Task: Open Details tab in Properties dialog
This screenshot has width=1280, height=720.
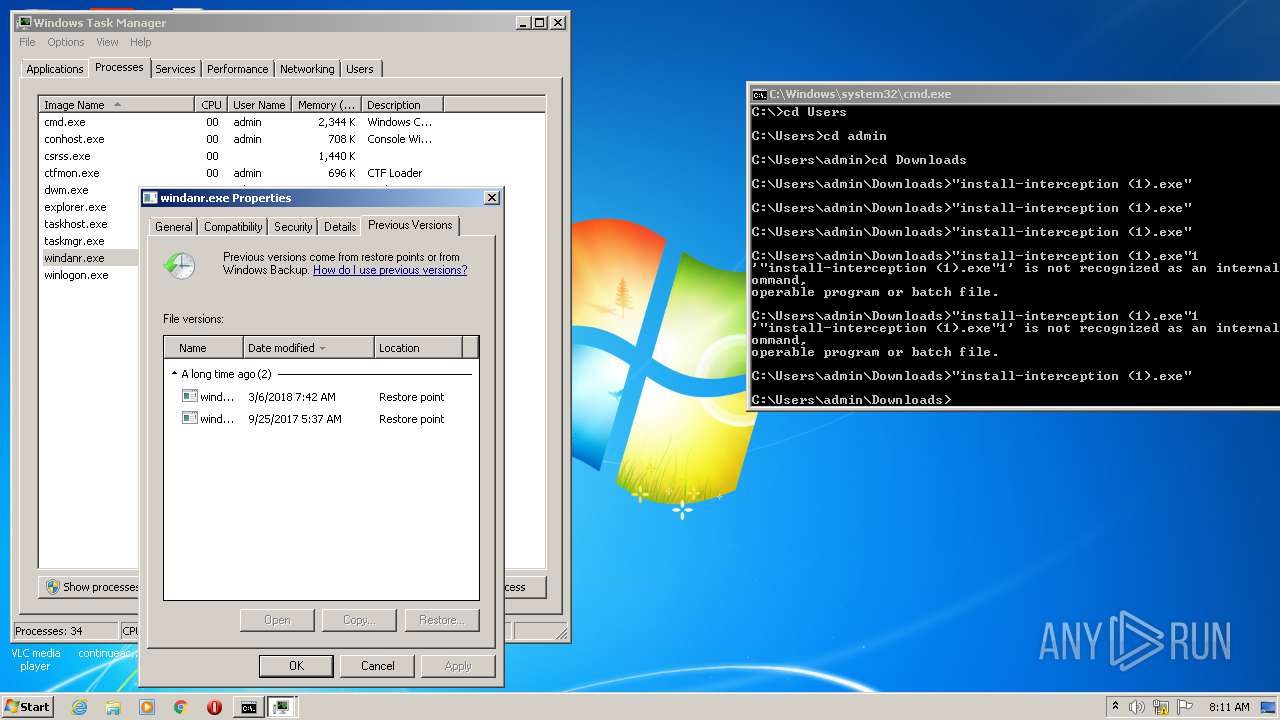Action: tap(340, 227)
